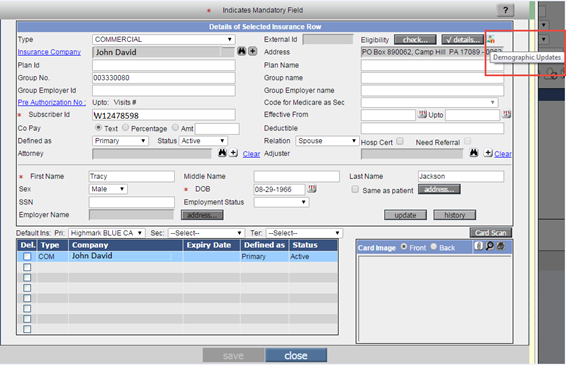Open Effective From calendar picker
Viewport: 566px width, 365px height.
pos(422,114)
